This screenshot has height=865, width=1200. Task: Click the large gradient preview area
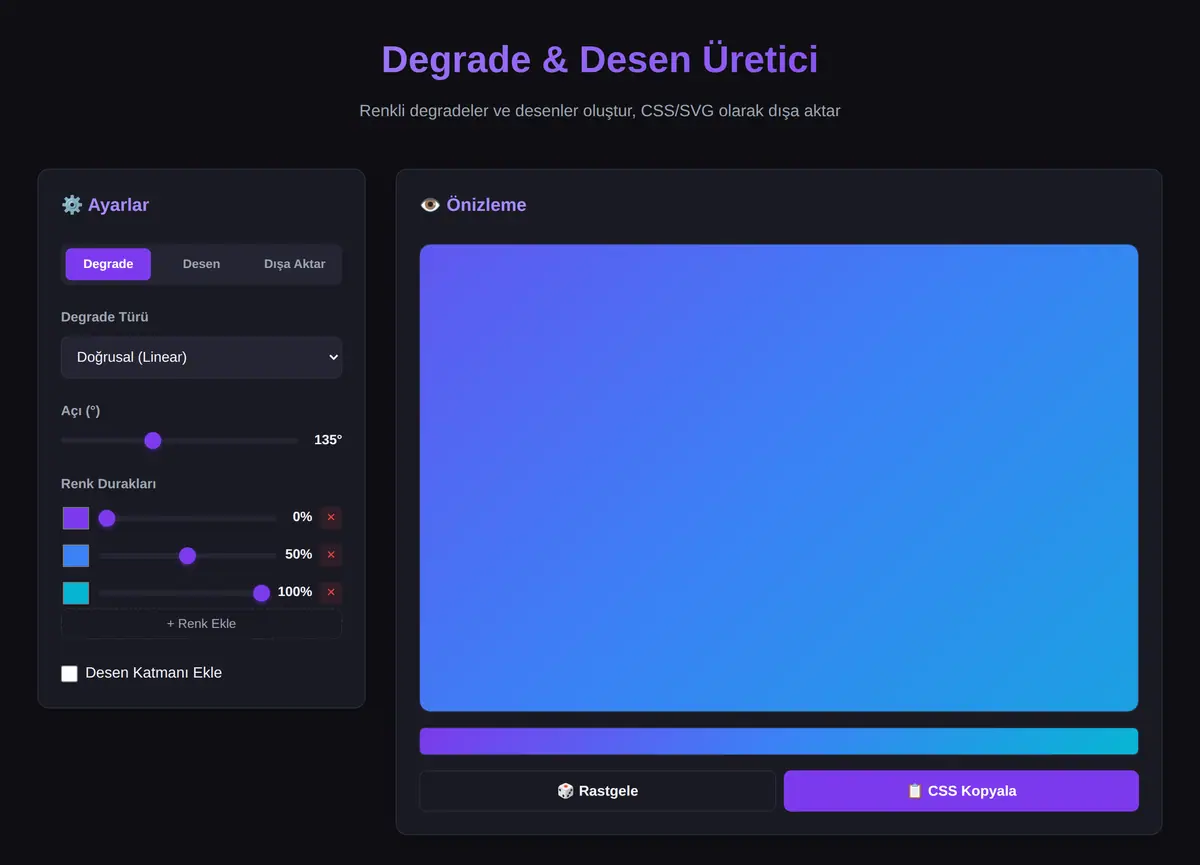[779, 478]
